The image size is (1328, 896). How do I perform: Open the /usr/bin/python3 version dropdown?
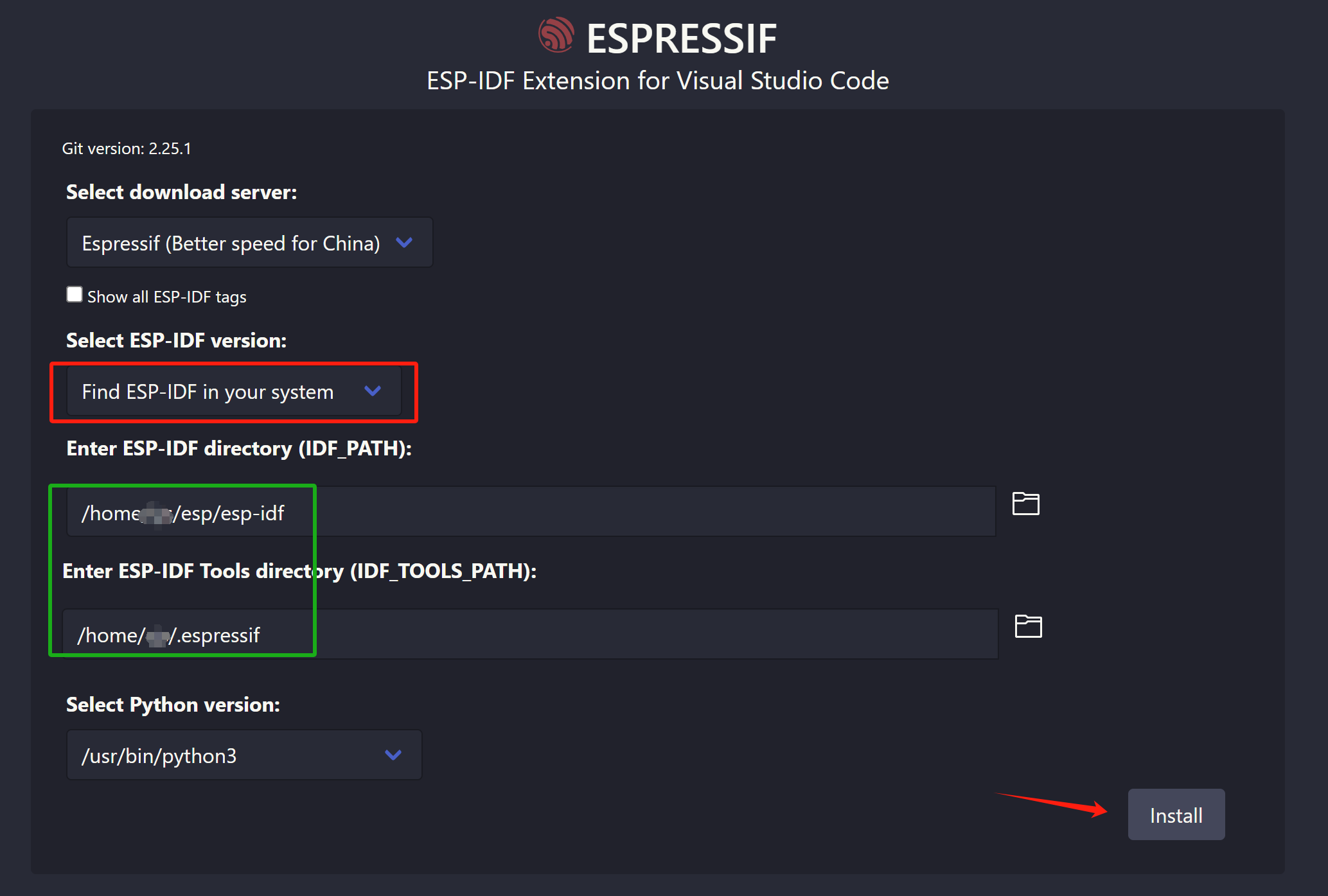click(243, 755)
